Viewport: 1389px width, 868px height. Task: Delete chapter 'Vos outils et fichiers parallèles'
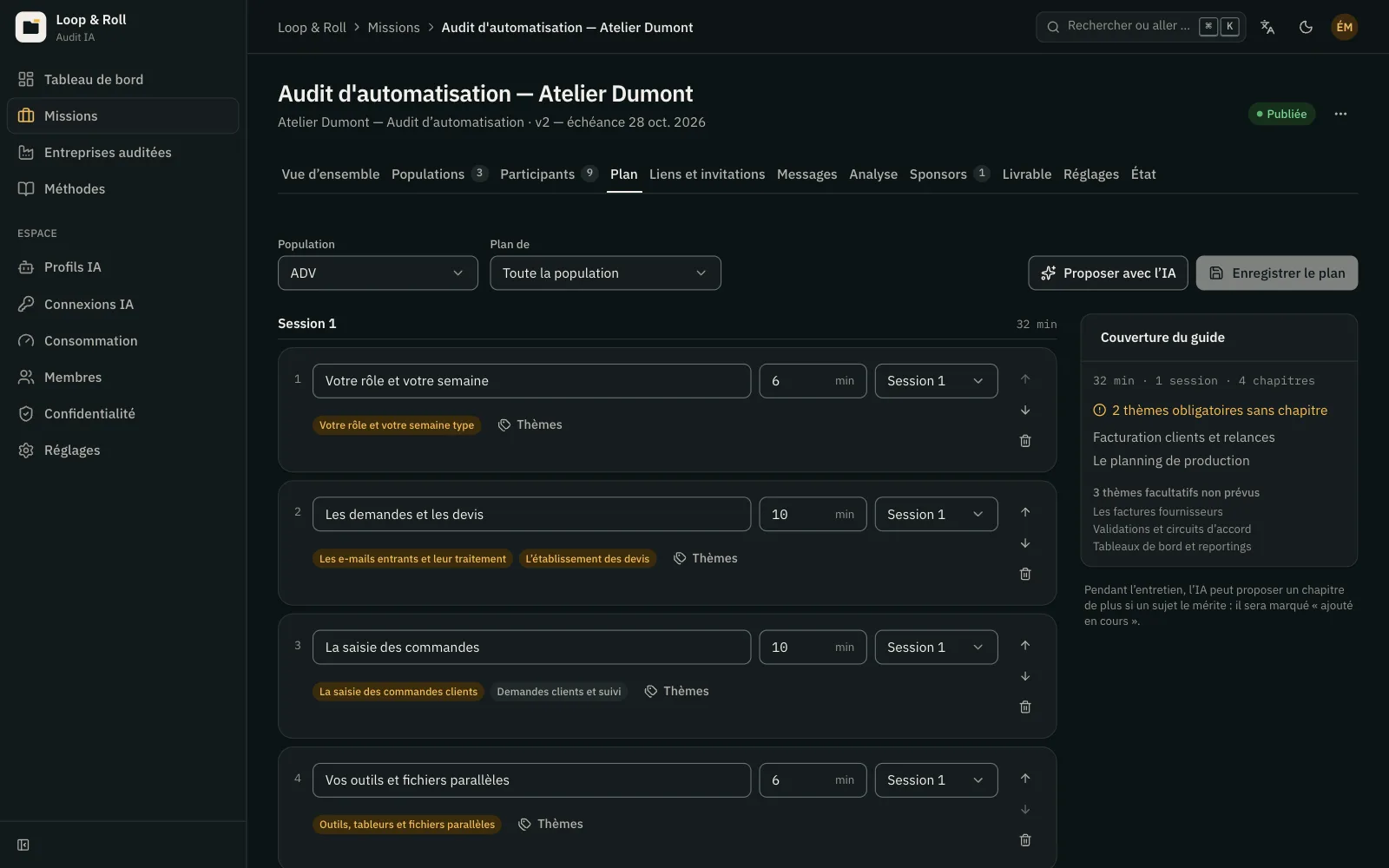(x=1025, y=840)
